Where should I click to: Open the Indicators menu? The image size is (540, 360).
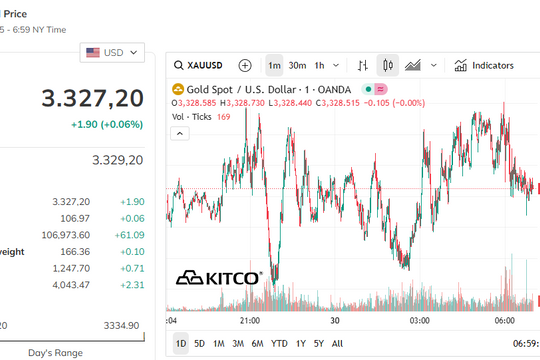click(484, 65)
